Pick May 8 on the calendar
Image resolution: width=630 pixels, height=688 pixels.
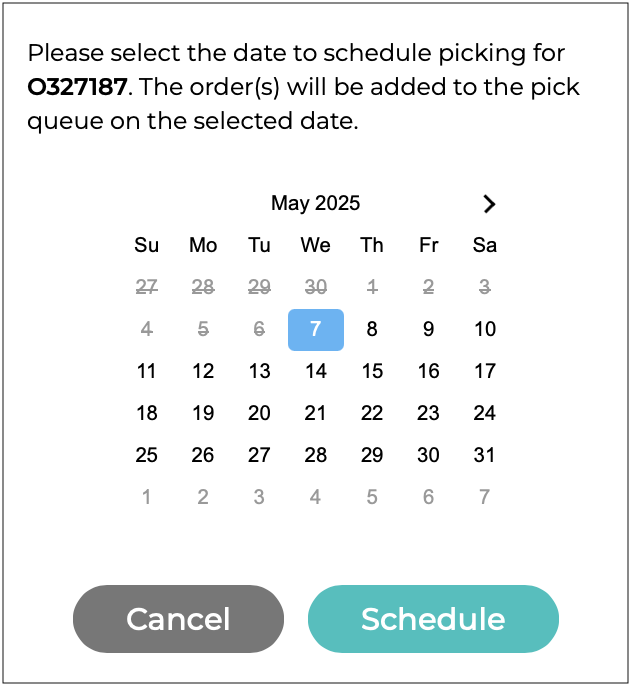(372, 330)
